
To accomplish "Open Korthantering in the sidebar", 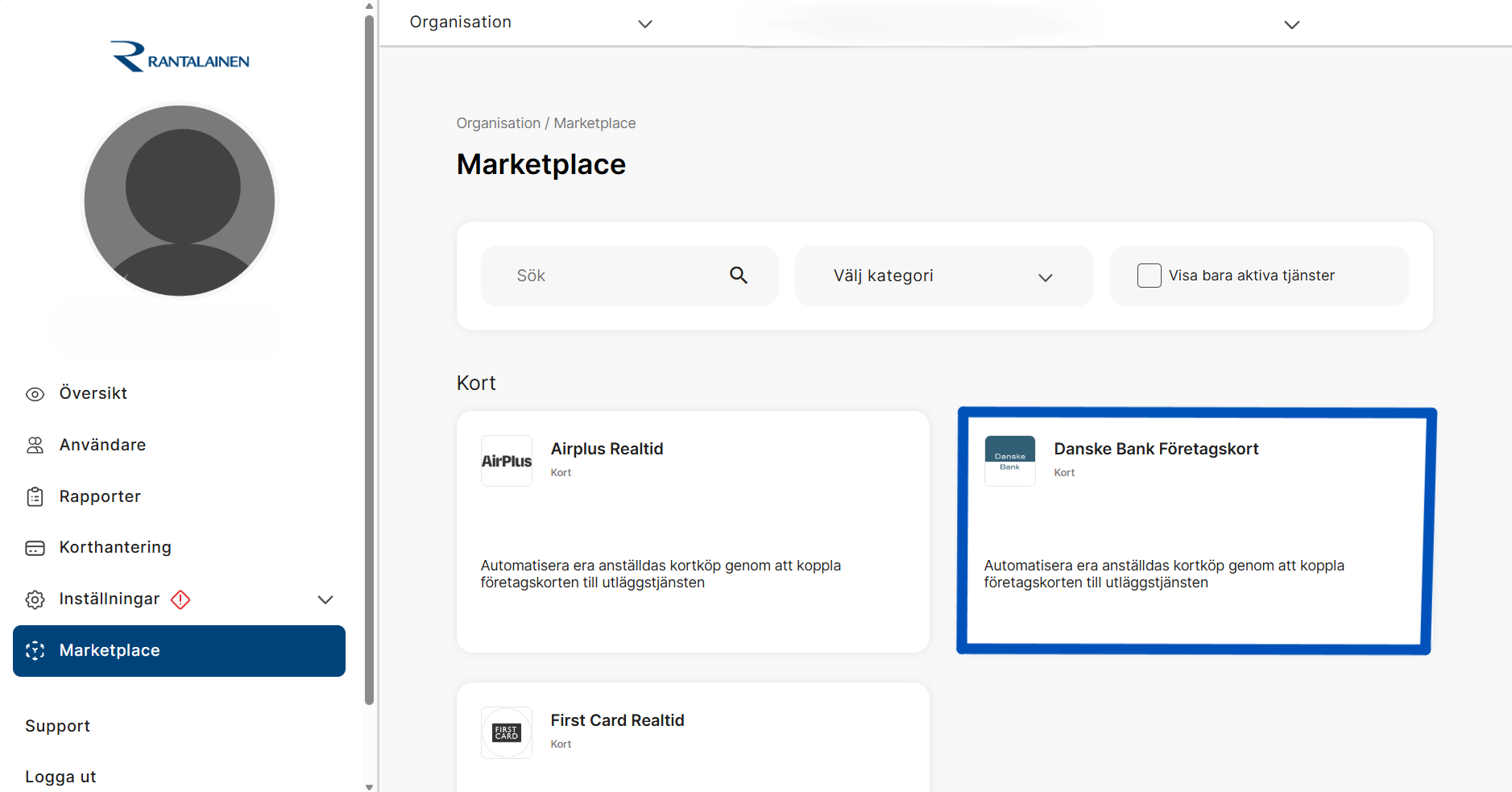I will pyautogui.click(x=115, y=547).
